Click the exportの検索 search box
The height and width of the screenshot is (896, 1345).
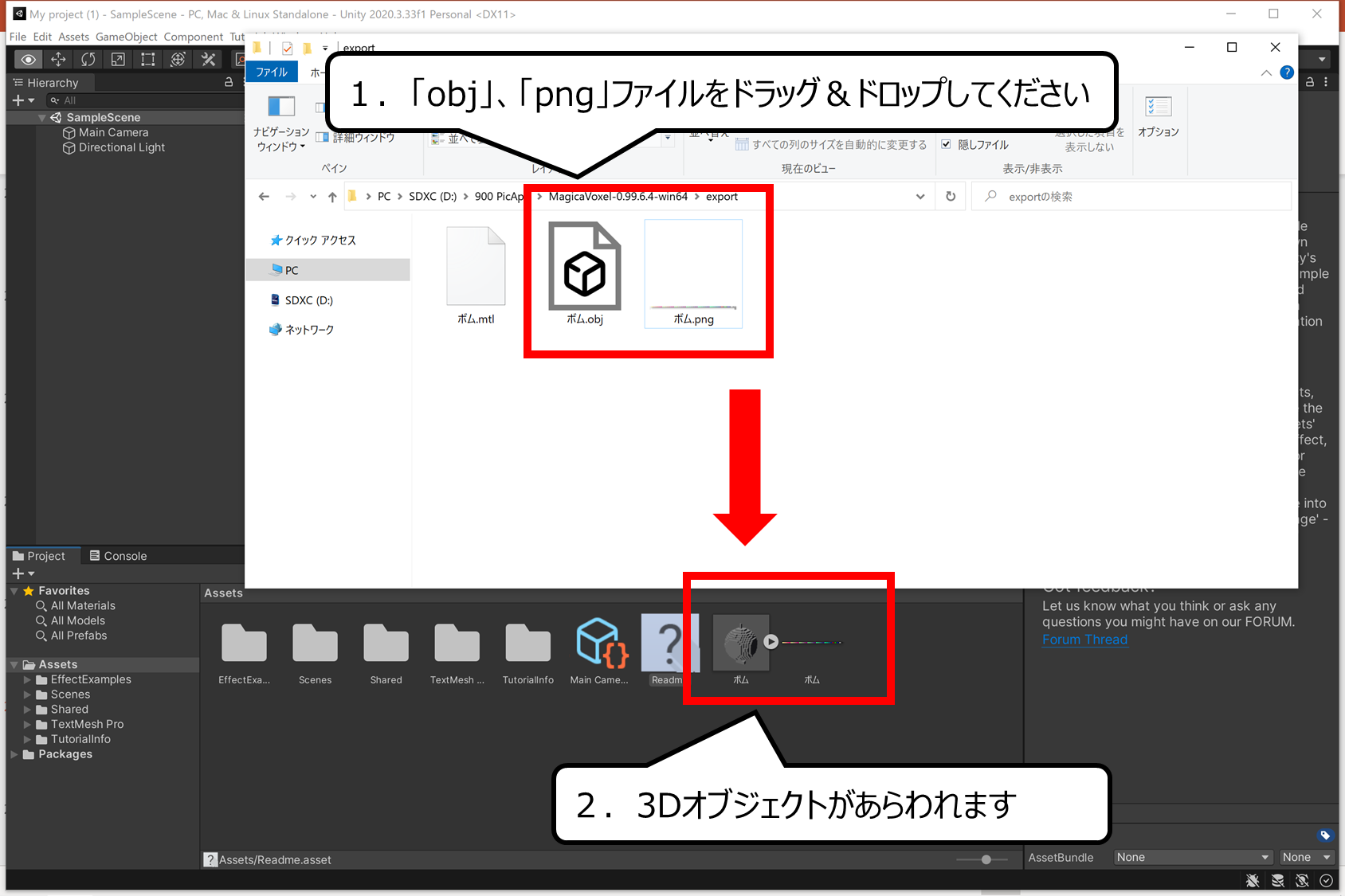click(x=1131, y=197)
